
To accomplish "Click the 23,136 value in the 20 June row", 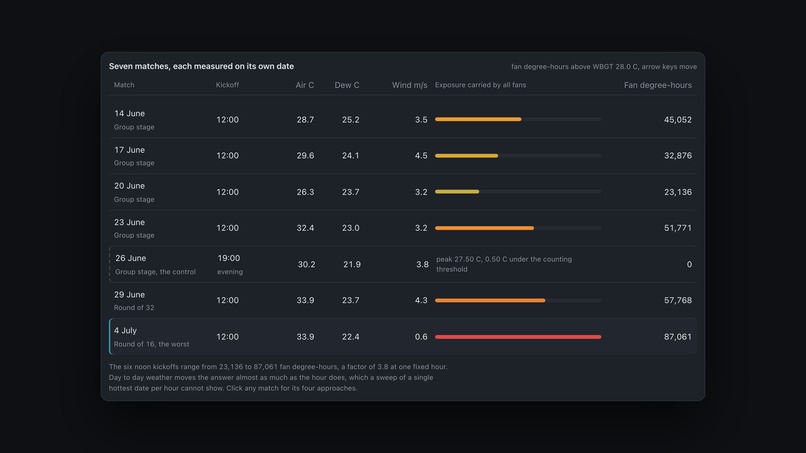I will tap(677, 192).
